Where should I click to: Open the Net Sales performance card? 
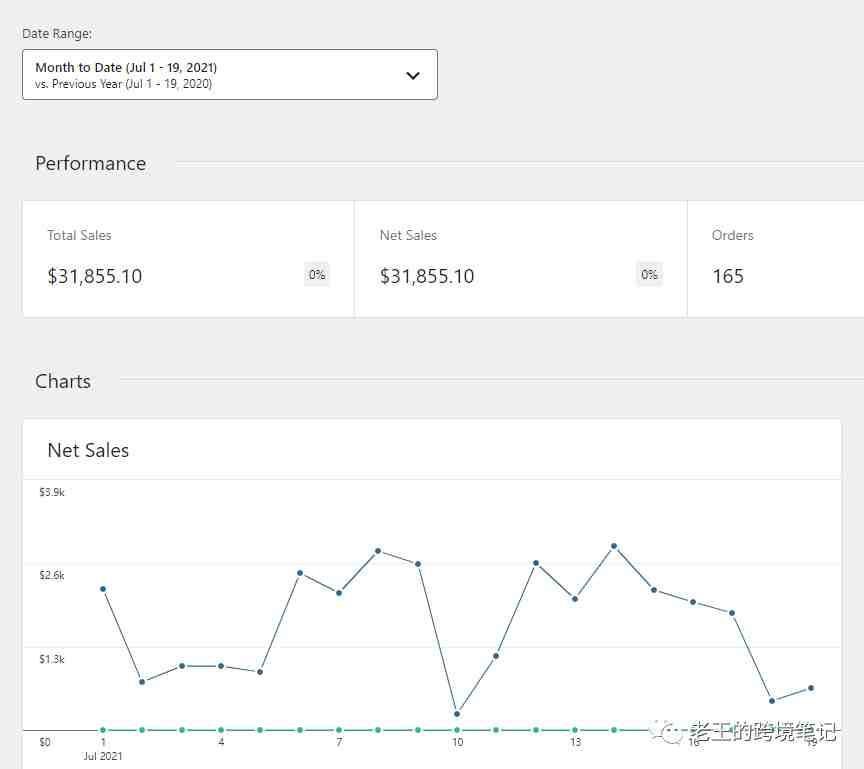click(x=521, y=259)
